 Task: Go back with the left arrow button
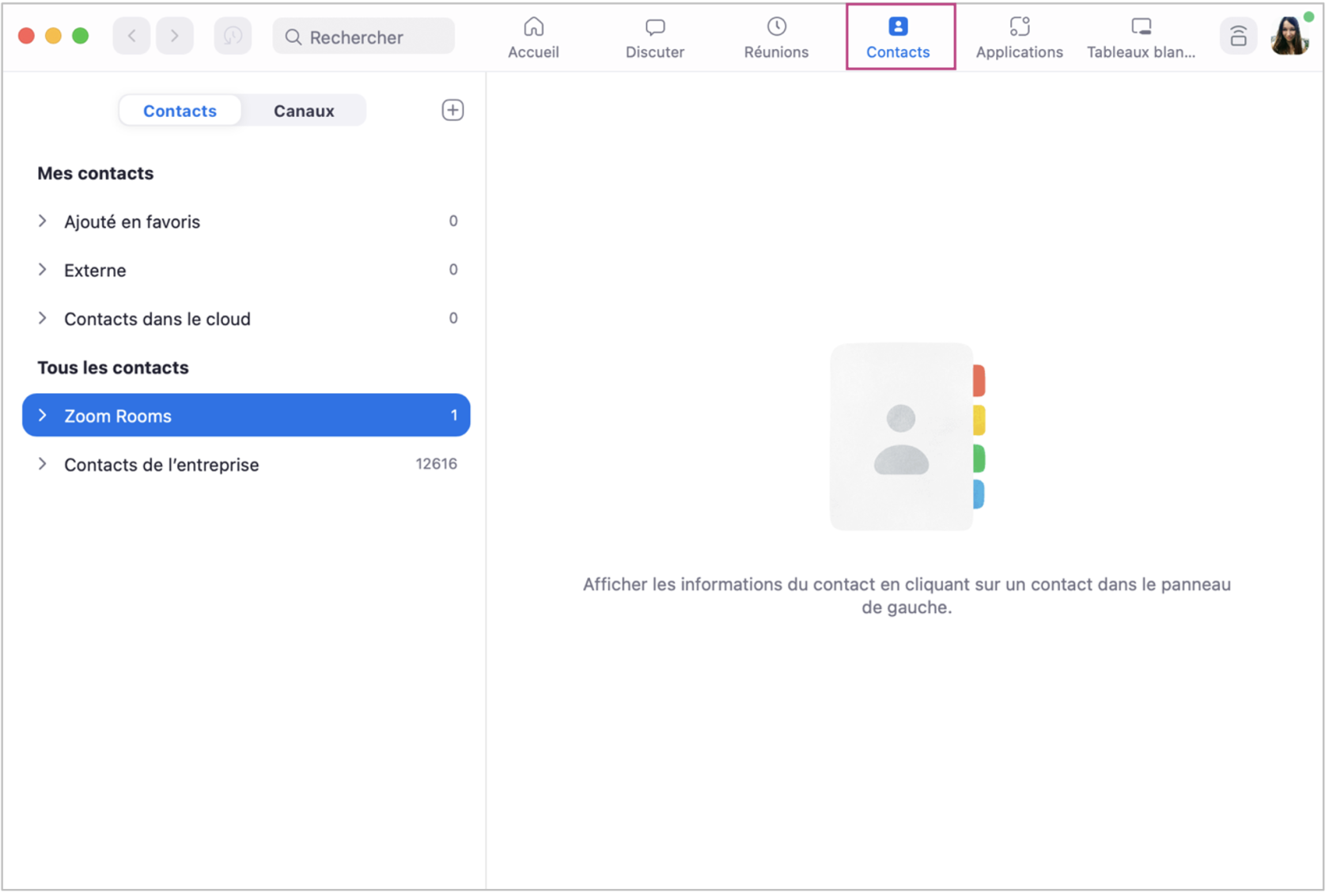click(132, 36)
